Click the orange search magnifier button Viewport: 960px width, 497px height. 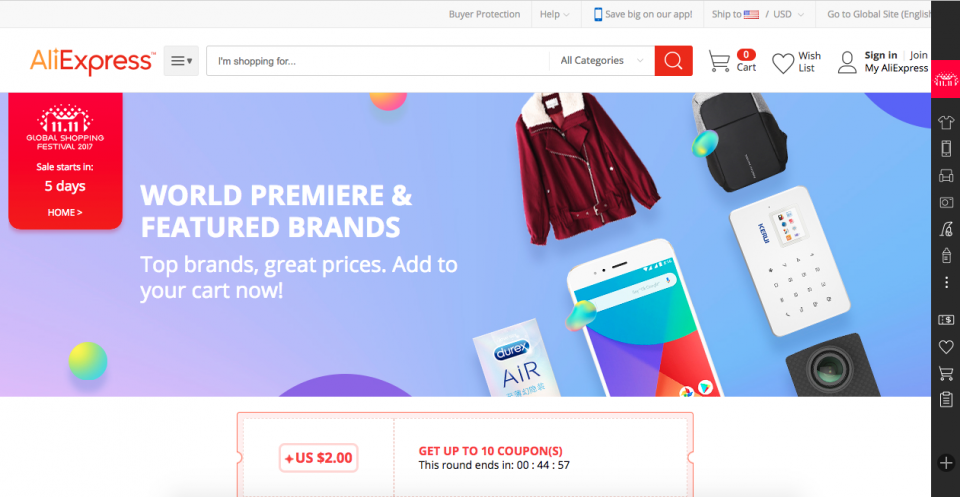click(673, 61)
